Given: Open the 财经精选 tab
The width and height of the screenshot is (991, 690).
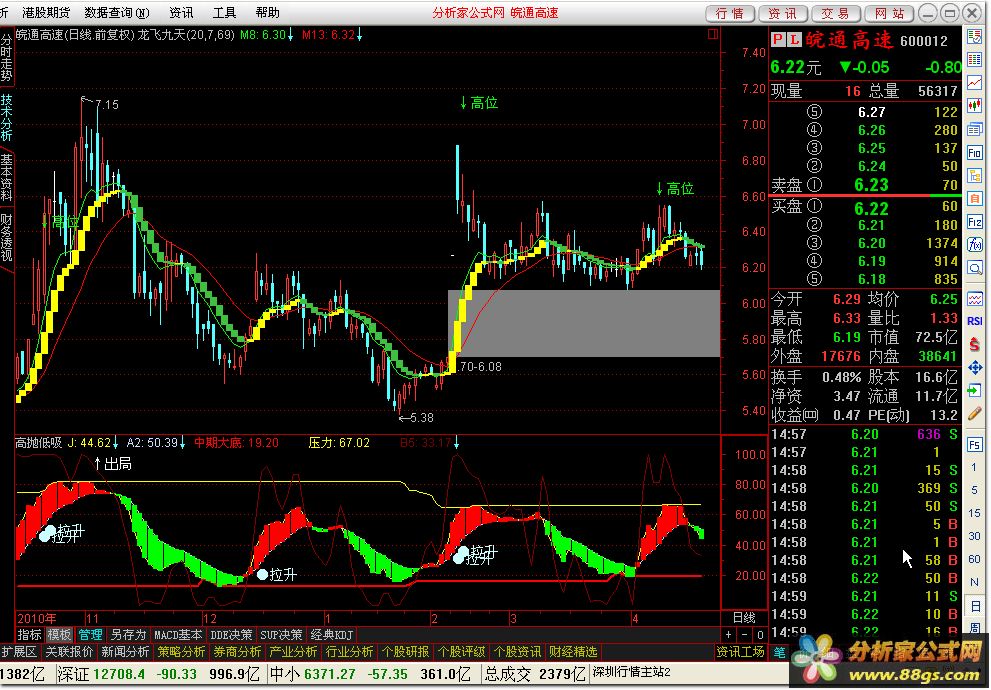Looking at the screenshot, I should click(573, 651).
